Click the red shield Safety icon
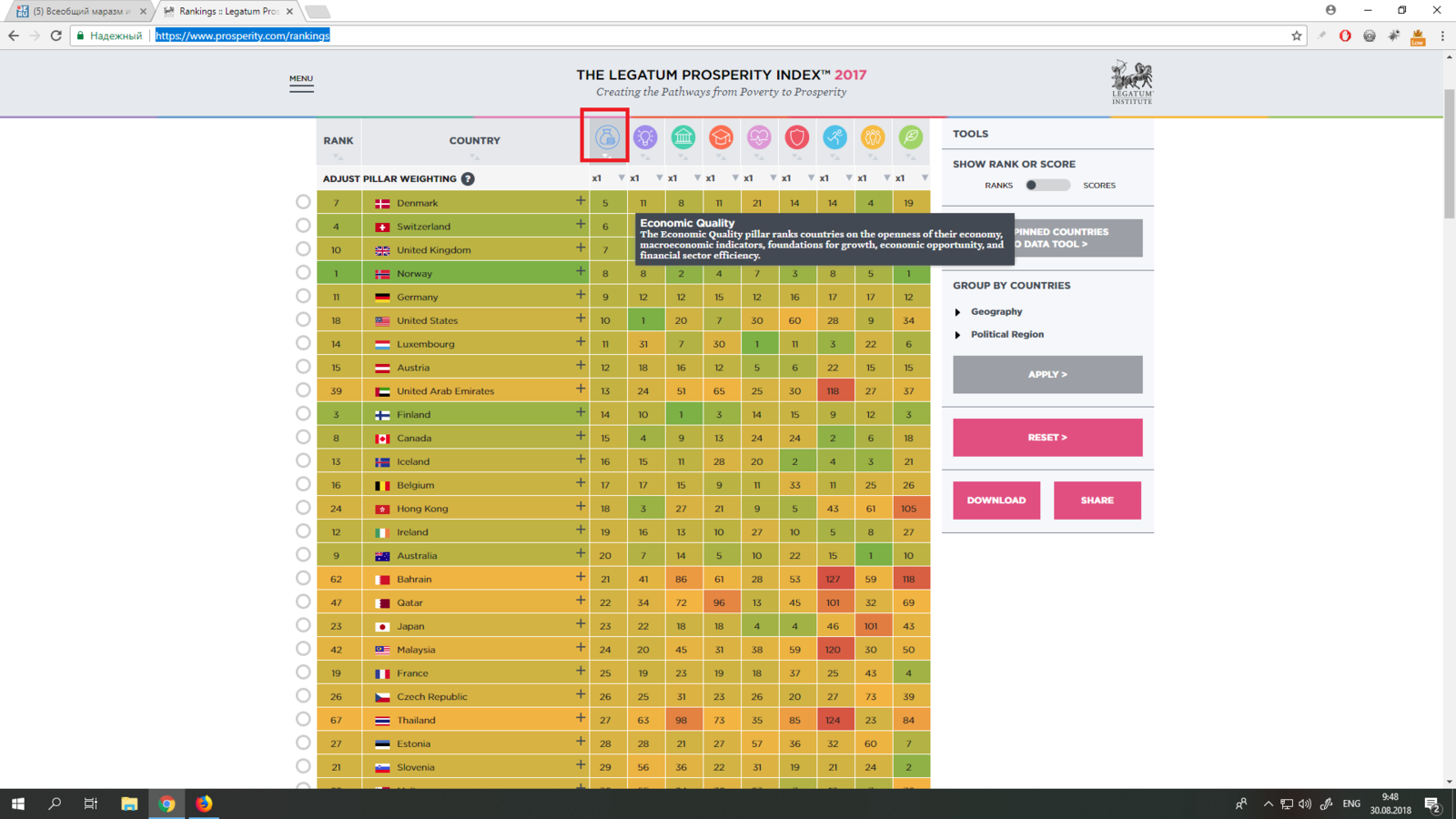 797,137
